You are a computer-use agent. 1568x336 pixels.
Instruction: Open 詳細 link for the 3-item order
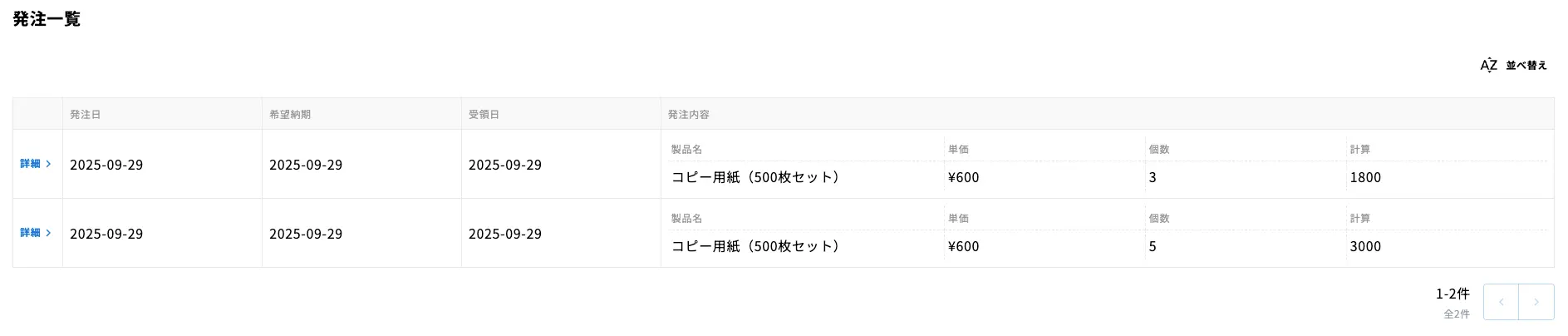(x=31, y=164)
